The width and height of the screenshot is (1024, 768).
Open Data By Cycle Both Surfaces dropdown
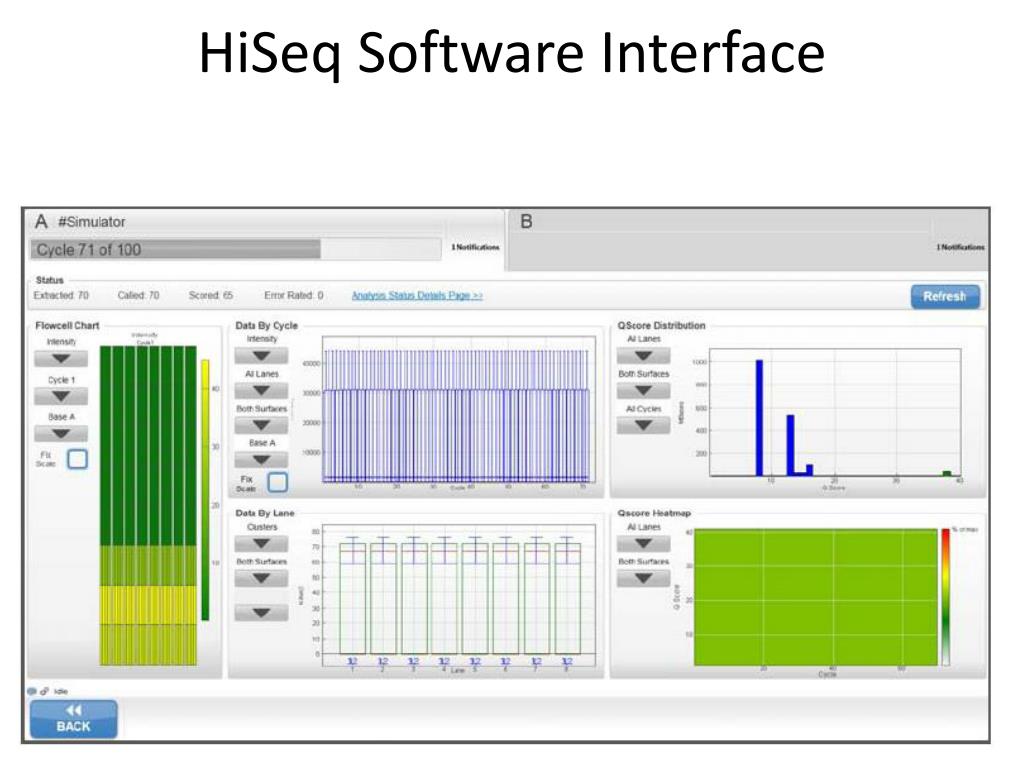pyautogui.click(x=261, y=425)
